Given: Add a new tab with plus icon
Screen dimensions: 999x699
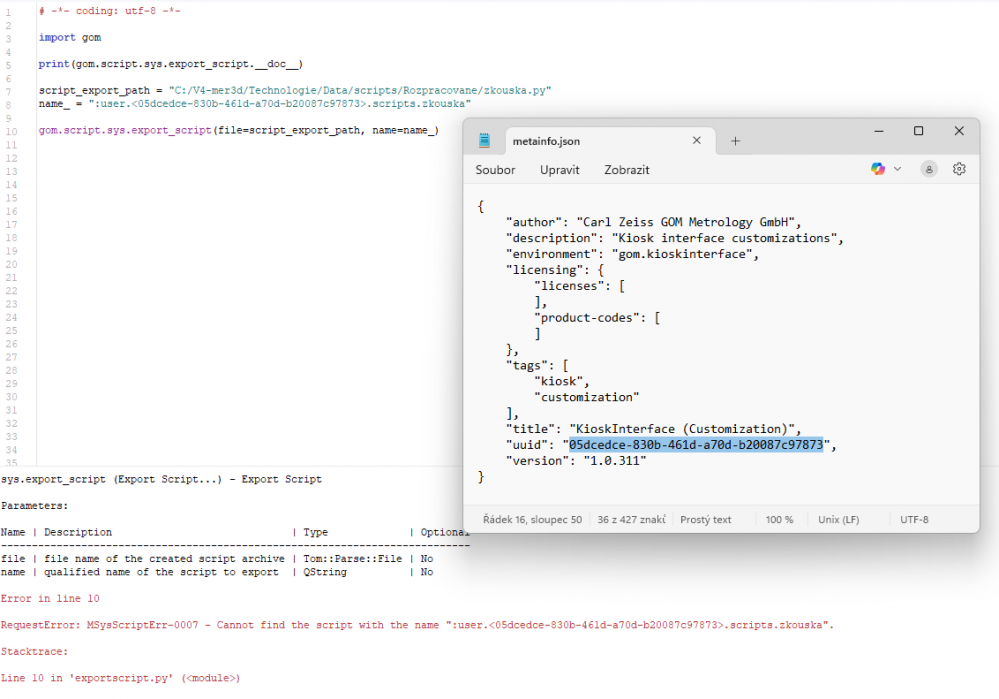Looking at the screenshot, I should coord(735,141).
